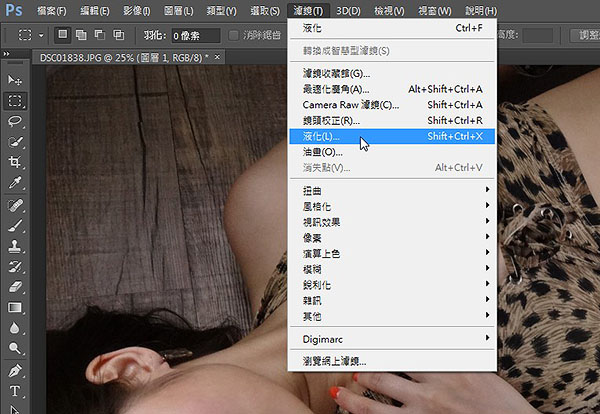Choose 液化(L)... Liquify entry Shift+Ctrl+X
600x414 pixels.
click(392, 136)
